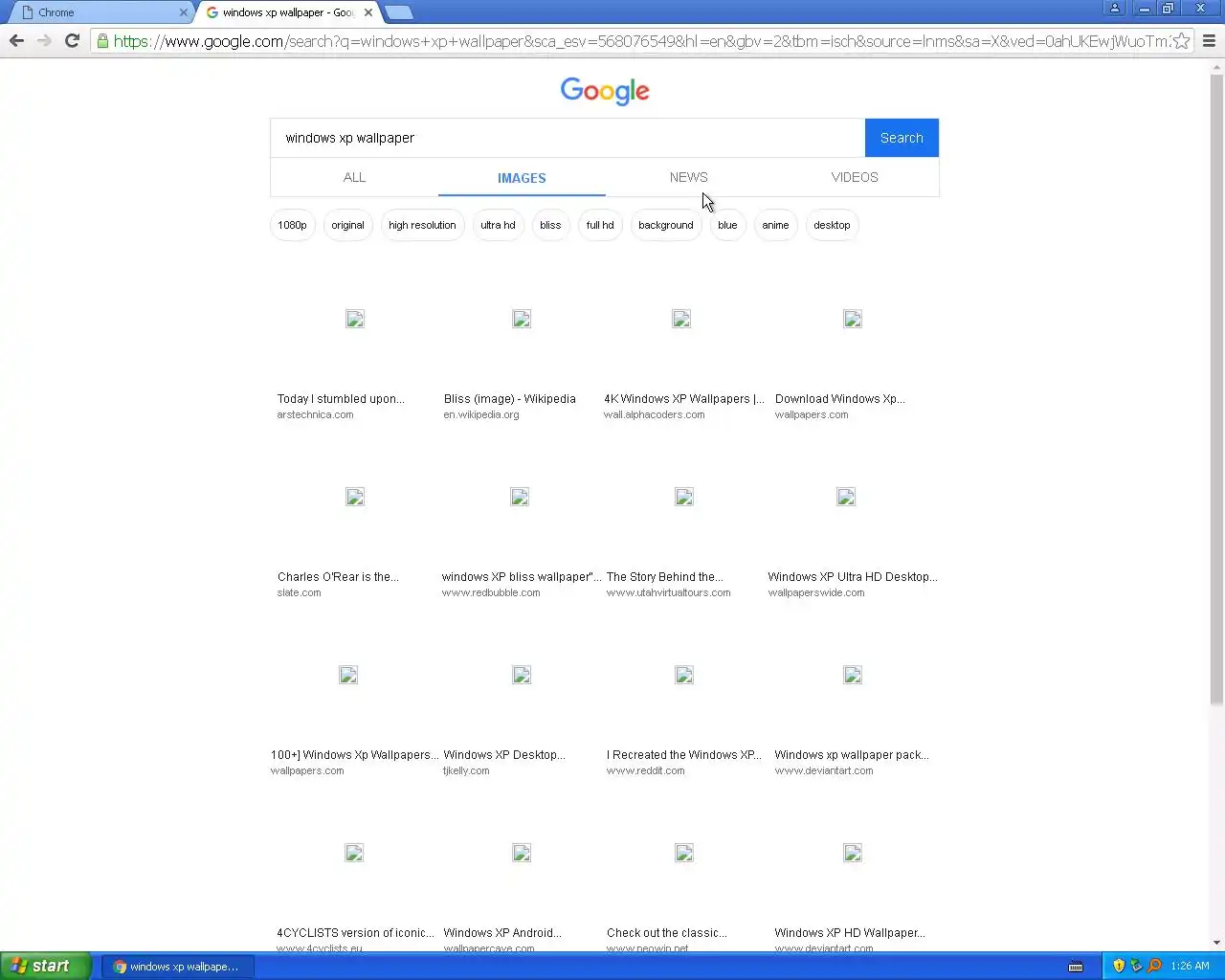
Task: Click the Chrome taskbar window button
Action: 179,967
